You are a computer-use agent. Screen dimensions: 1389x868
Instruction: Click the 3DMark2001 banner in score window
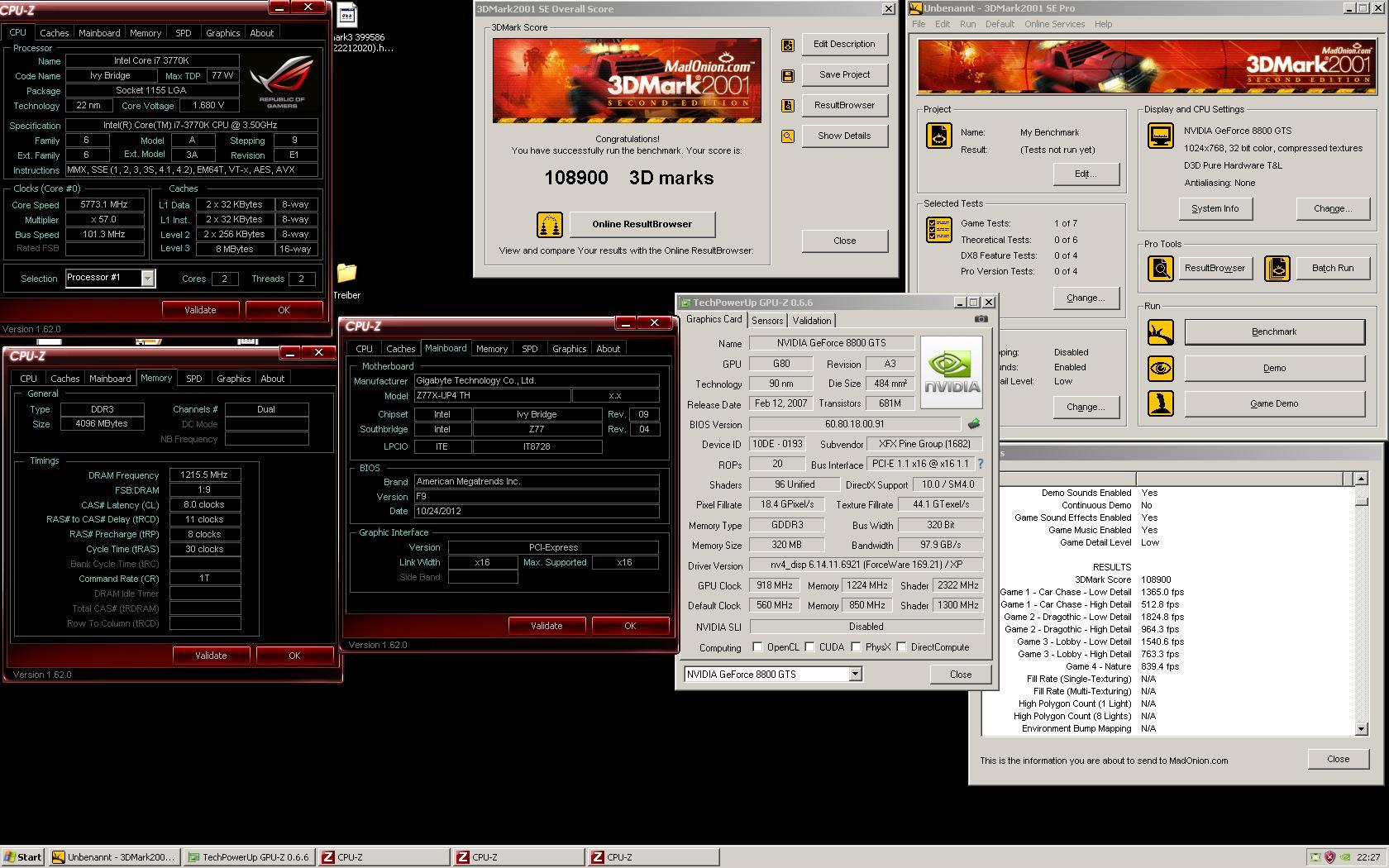click(x=627, y=80)
